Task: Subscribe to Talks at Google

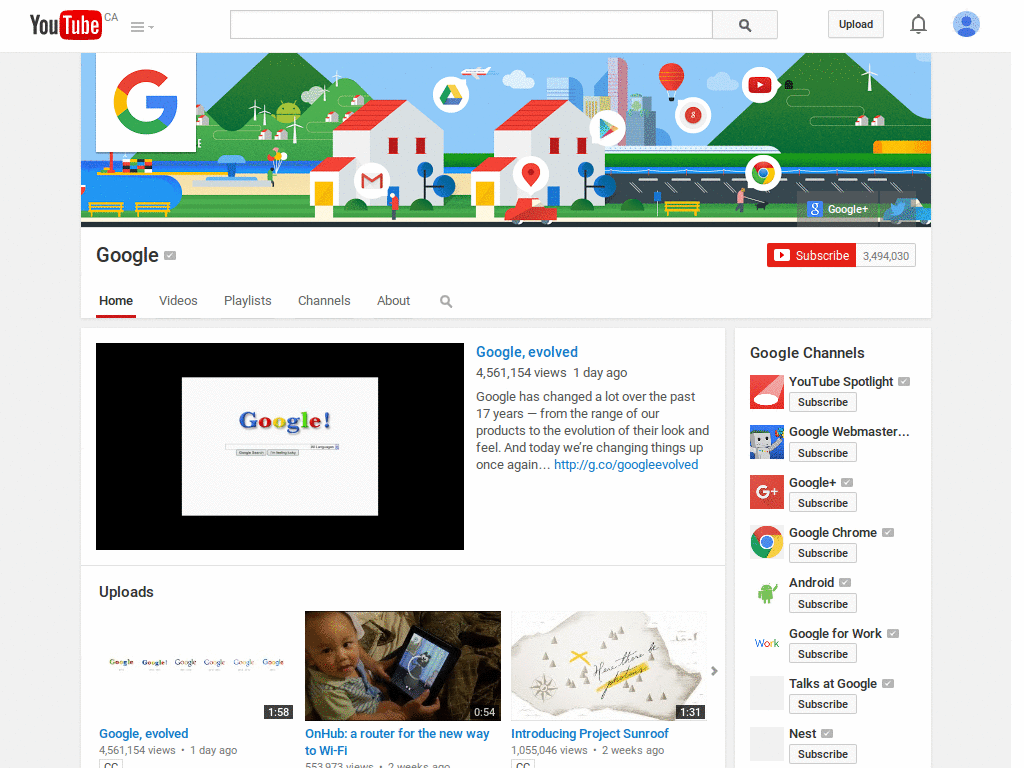Action: pyautogui.click(x=822, y=704)
